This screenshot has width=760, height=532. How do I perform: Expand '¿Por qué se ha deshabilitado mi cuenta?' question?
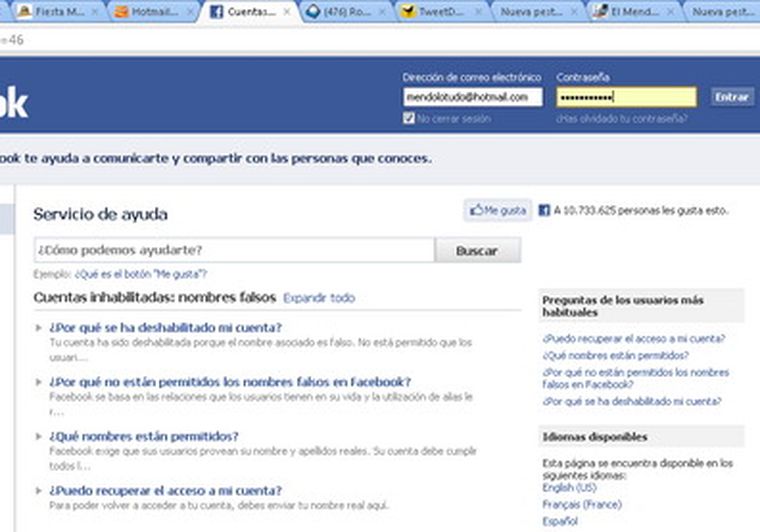pos(166,327)
